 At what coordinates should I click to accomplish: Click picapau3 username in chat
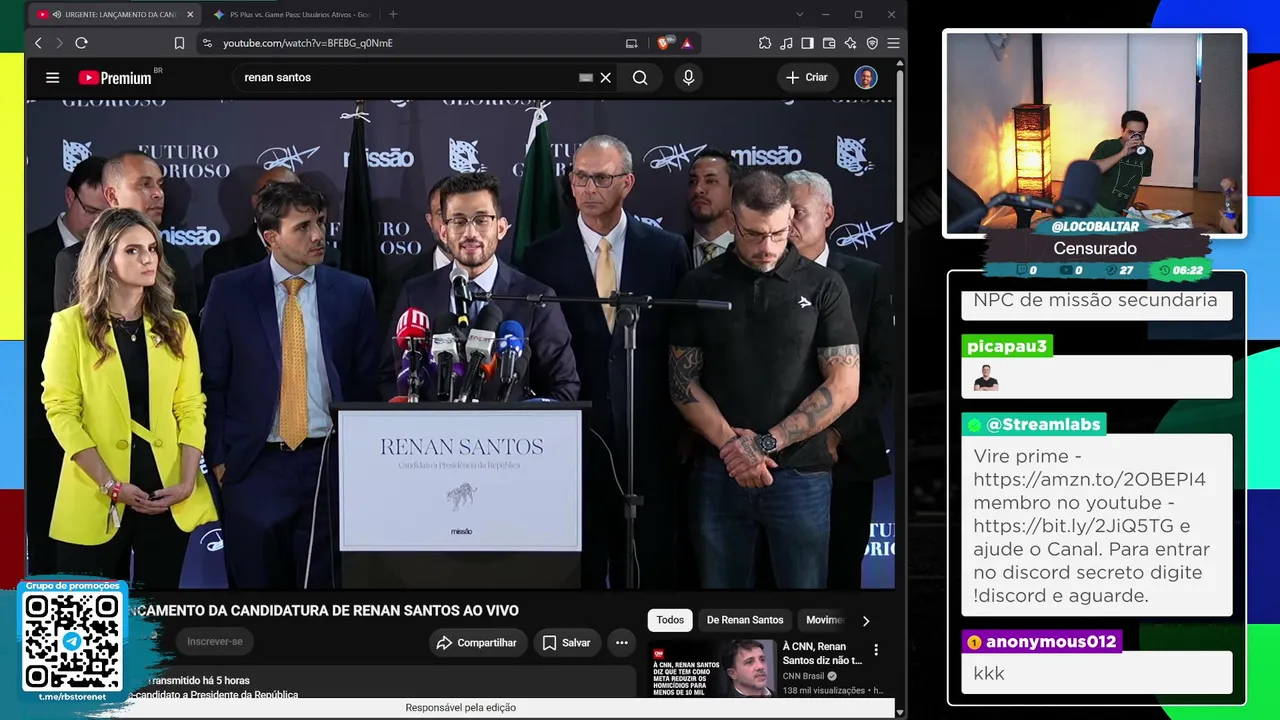coord(1007,346)
